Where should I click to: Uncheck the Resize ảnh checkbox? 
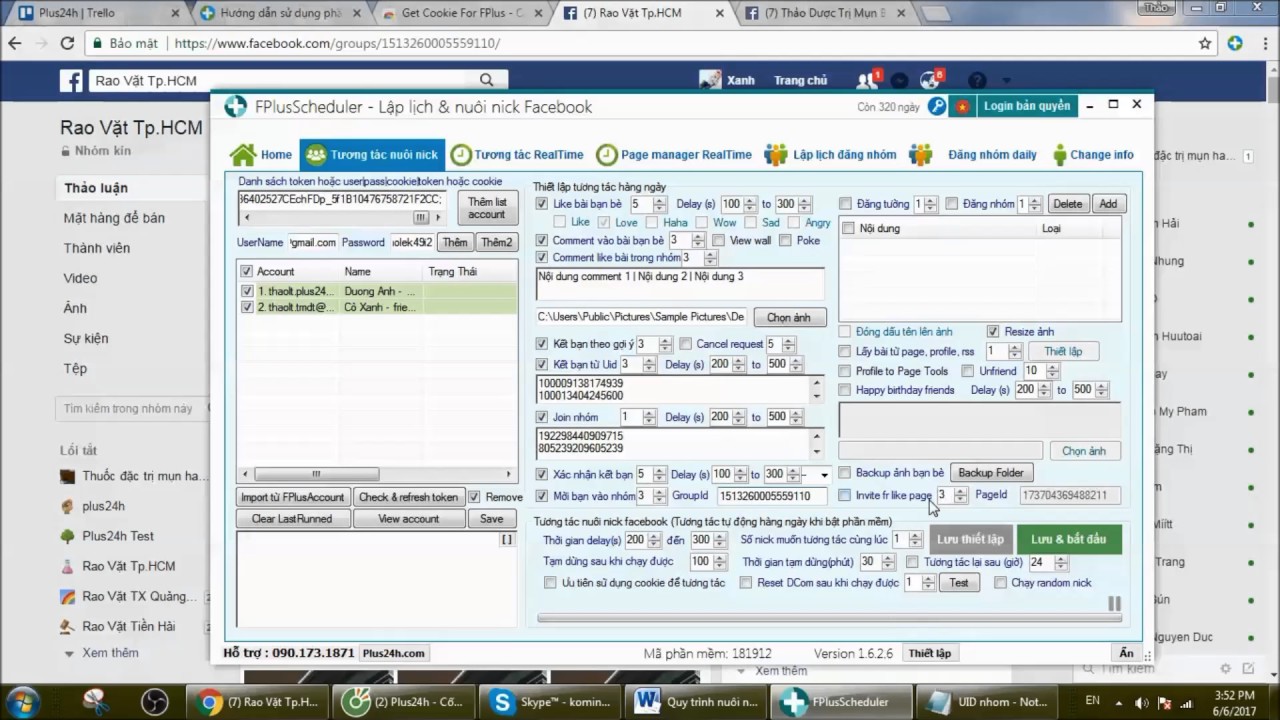[x=993, y=332]
